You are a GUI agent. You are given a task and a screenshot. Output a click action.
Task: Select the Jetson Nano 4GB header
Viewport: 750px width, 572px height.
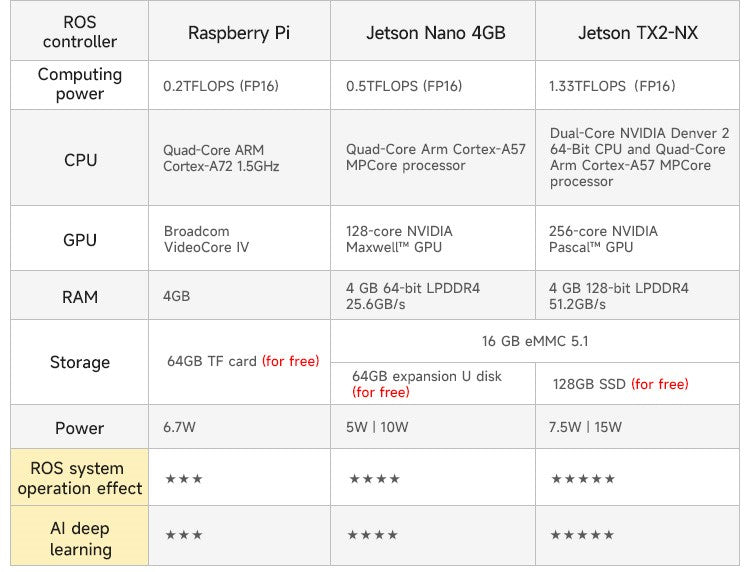[435, 33]
